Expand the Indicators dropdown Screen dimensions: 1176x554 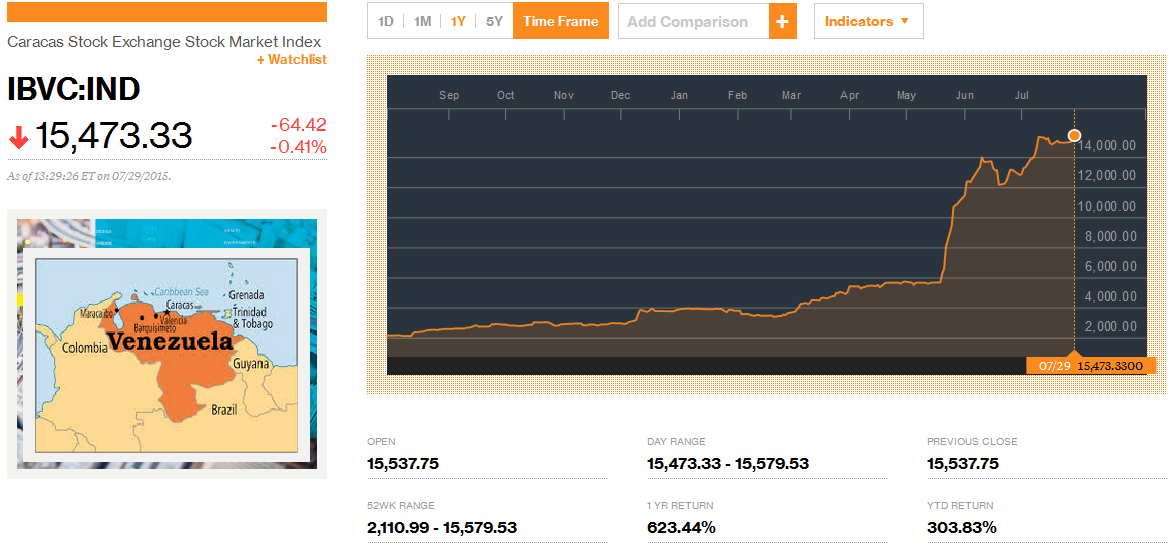(x=868, y=21)
